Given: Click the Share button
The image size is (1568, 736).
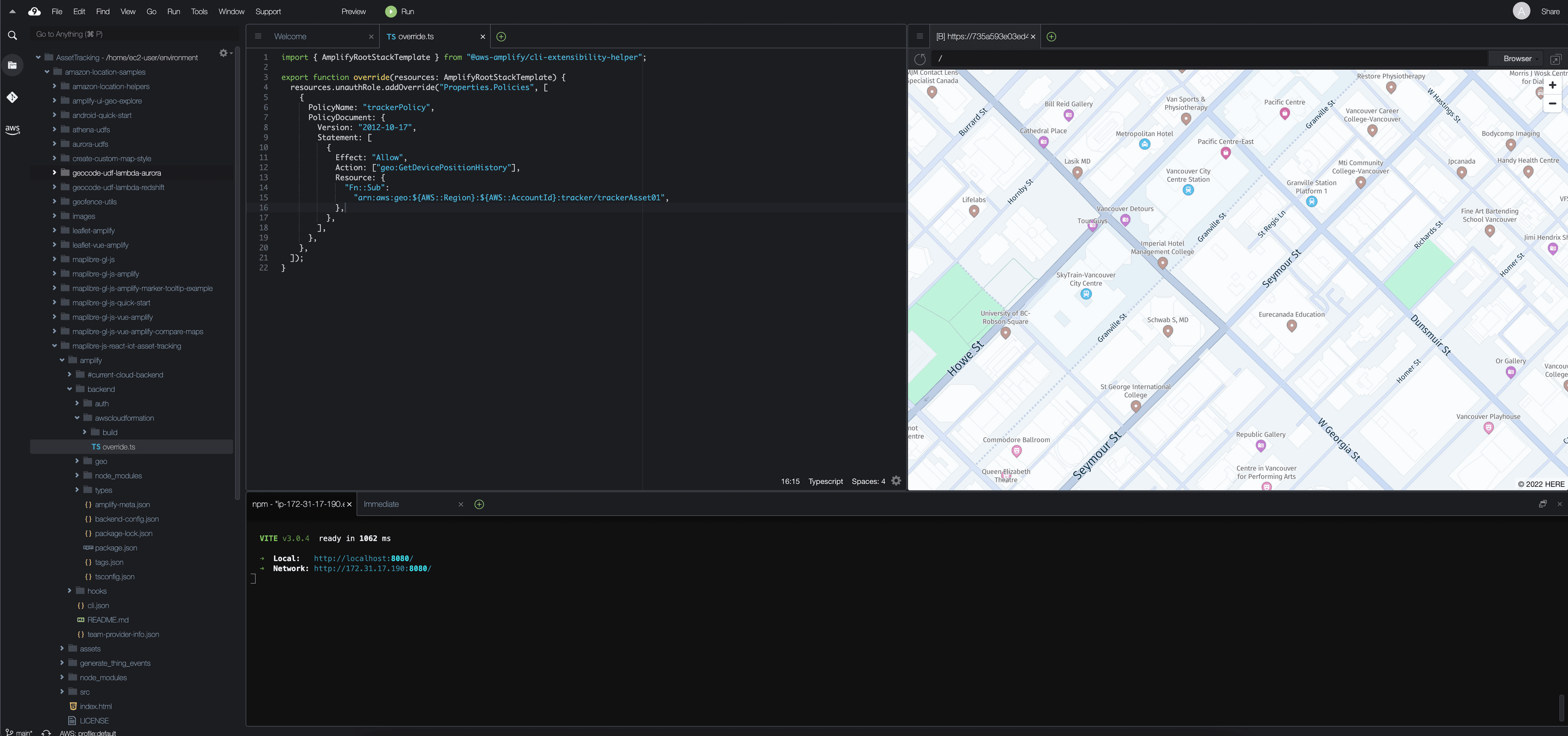Looking at the screenshot, I should pyautogui.click(x=1550, y=11).
